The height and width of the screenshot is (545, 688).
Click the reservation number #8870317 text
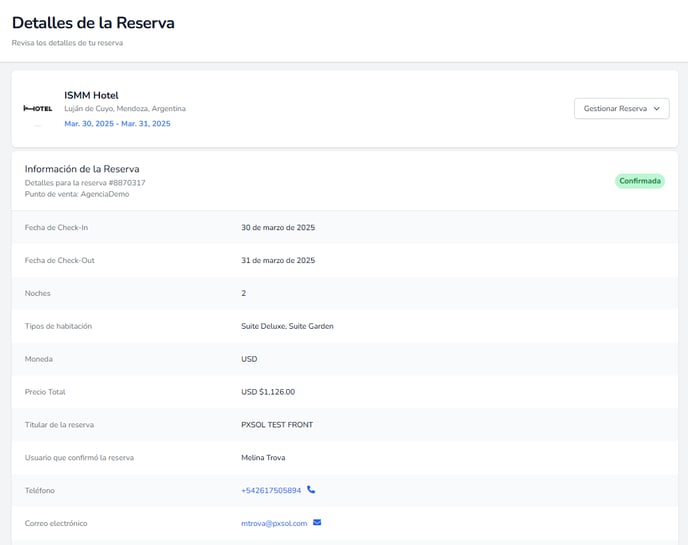click(x=125, y=183)
